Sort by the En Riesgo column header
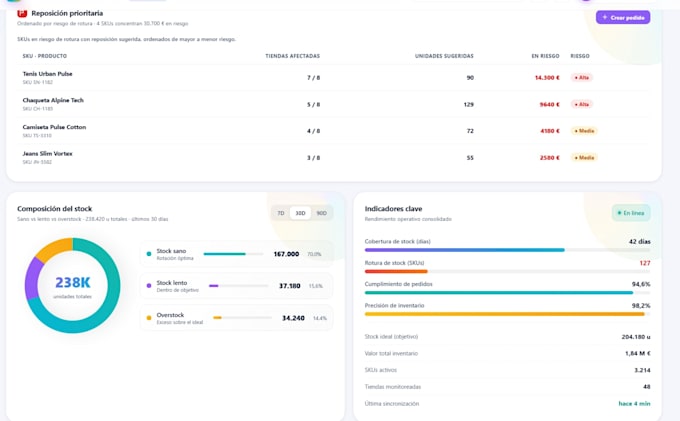 click(x=545, y=56)
